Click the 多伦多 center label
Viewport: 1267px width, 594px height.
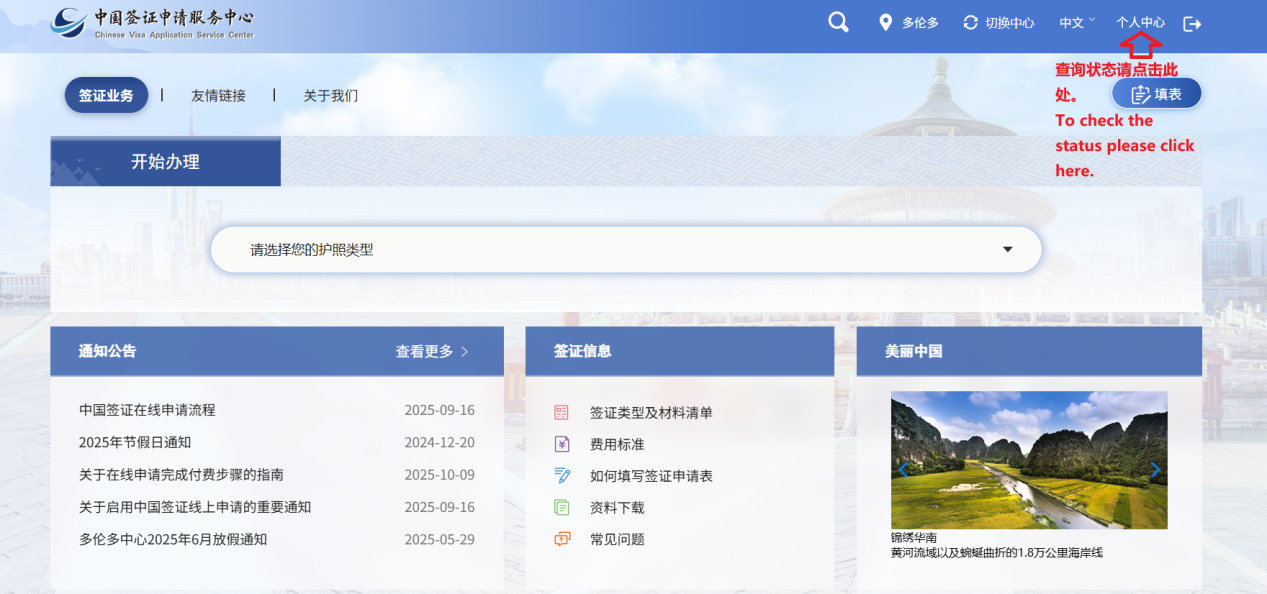click(x=920, y=22)
